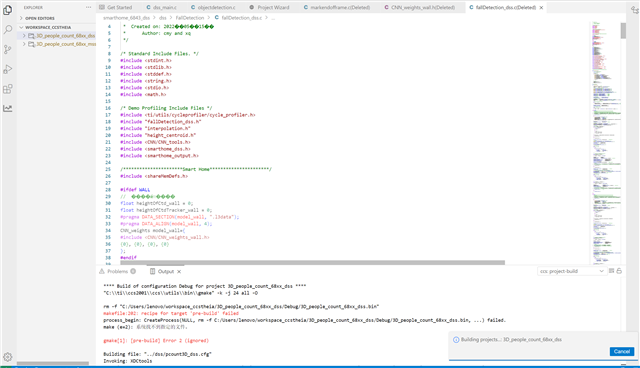Click the icon at top-right editor corner
Screen dimensions: 640x368
click(634, 10)
